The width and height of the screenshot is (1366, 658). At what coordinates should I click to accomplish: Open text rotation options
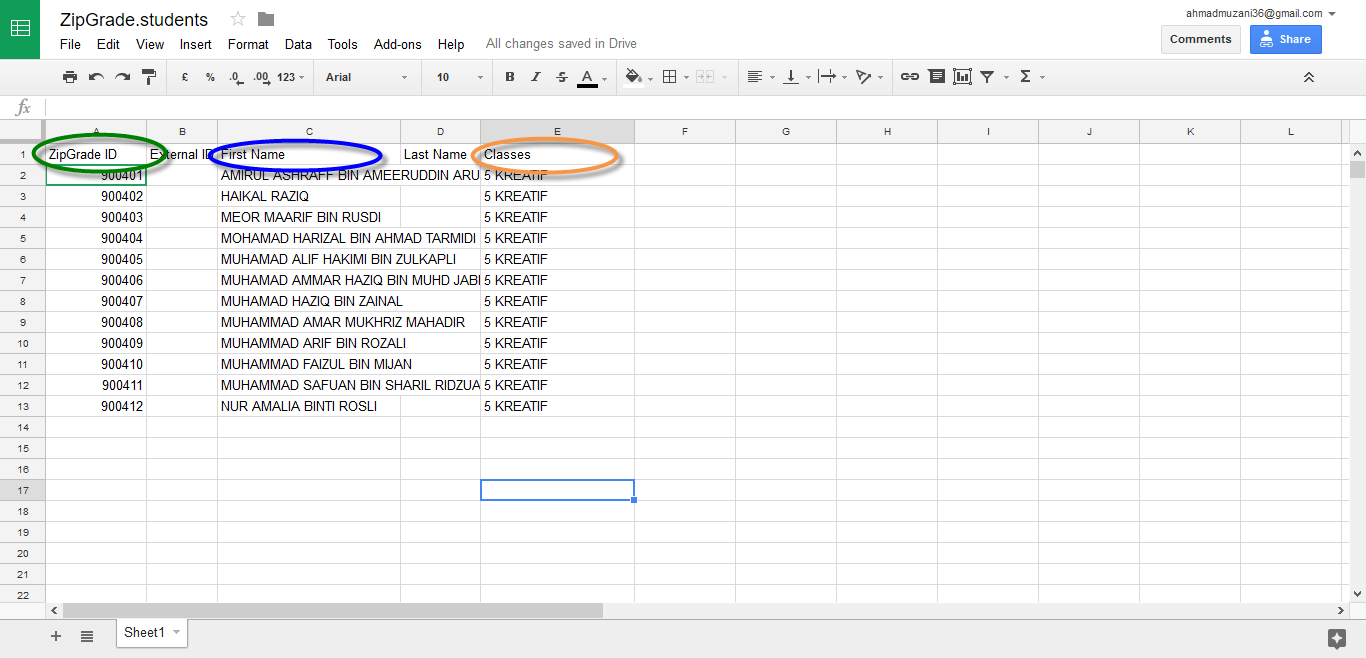pos(869,77)
